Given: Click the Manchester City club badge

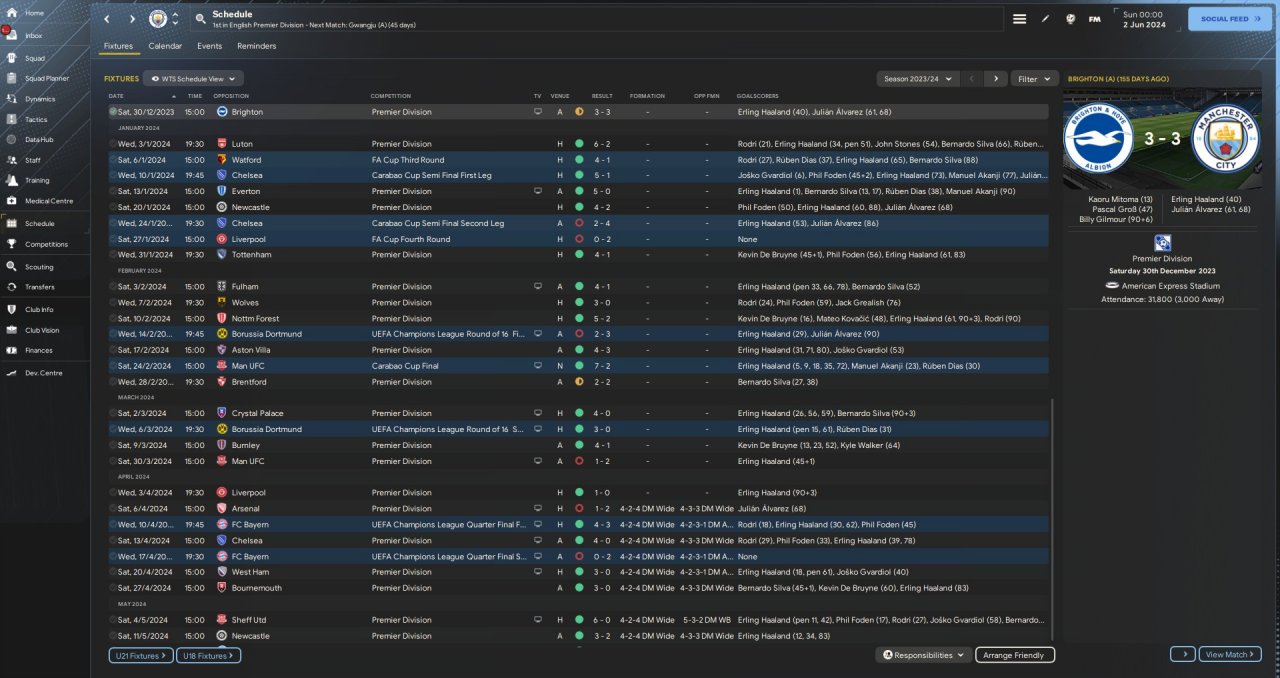Looking at the screenshot, I should 158,19.
